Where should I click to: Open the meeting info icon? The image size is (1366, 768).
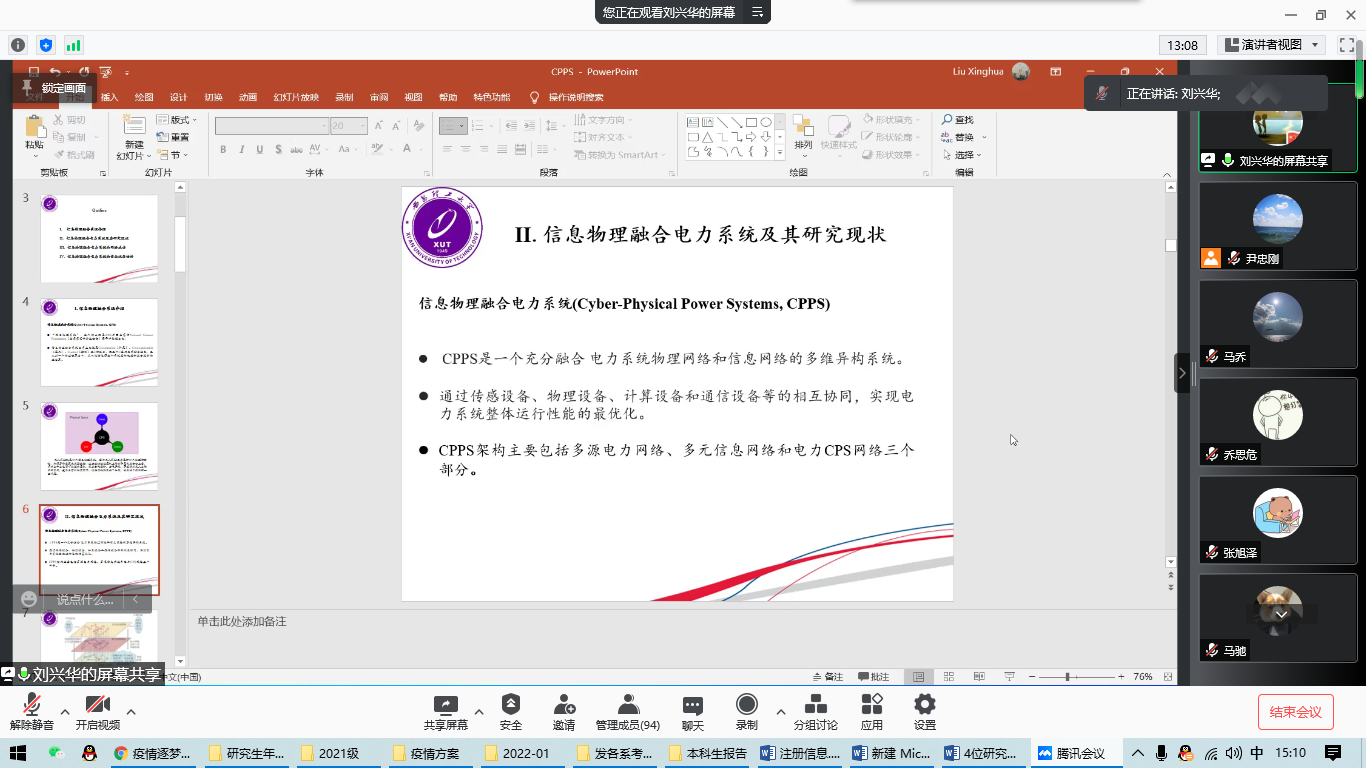(18, 45)
